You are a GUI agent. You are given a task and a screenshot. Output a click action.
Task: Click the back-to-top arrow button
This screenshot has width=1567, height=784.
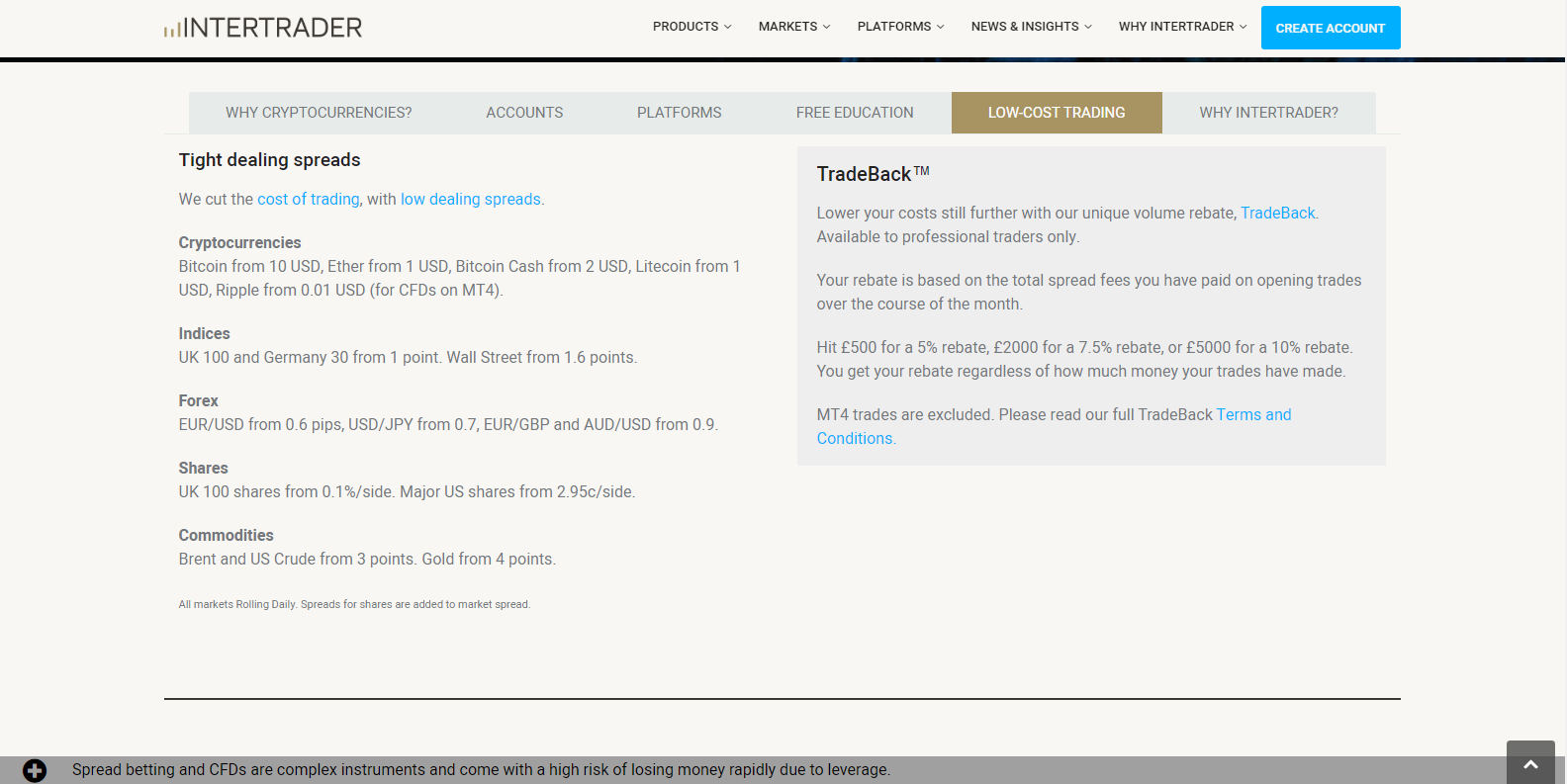click(x=1530, y=763)
